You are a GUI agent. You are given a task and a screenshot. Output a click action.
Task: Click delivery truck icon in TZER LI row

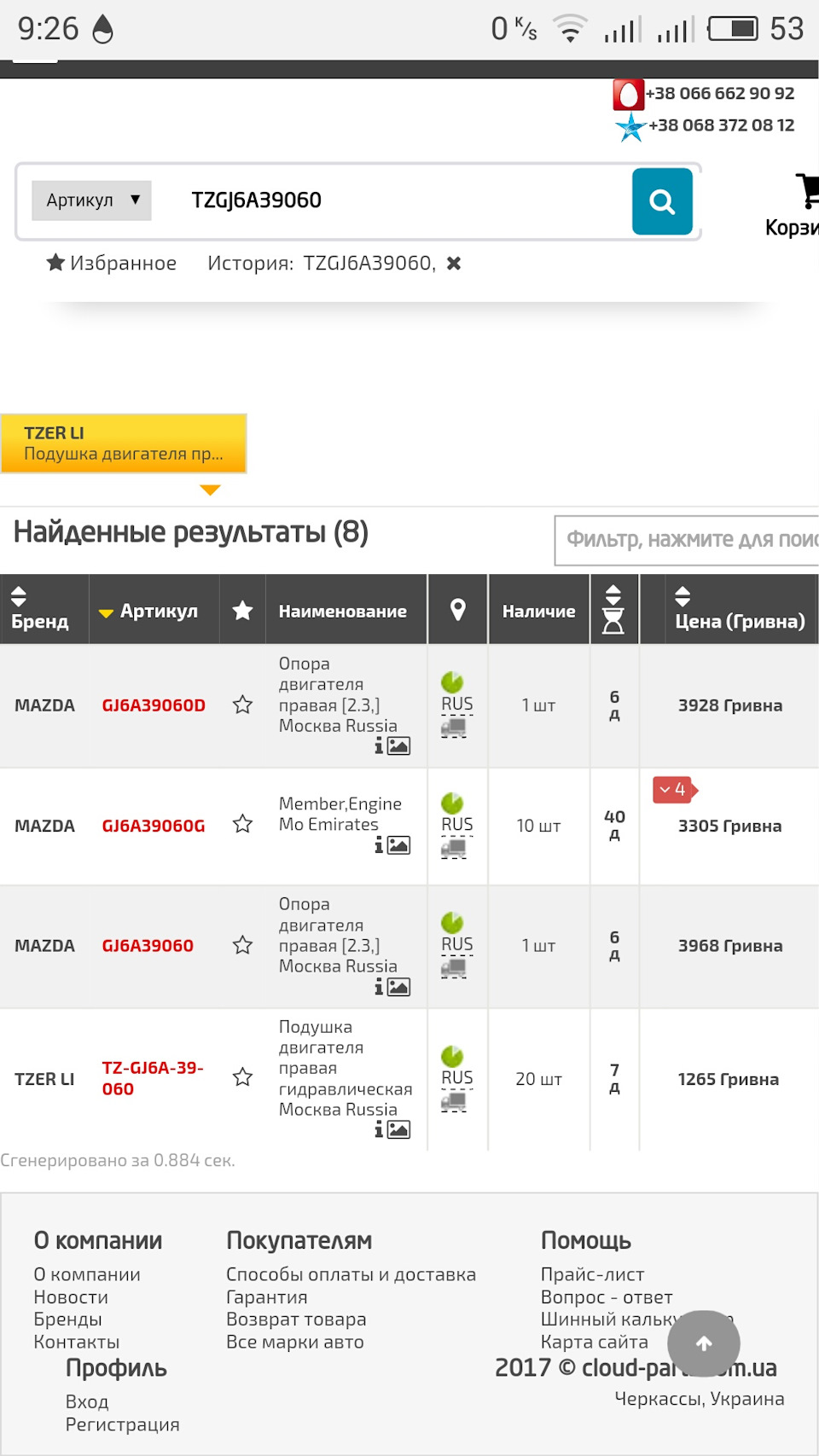(454, 1102)
